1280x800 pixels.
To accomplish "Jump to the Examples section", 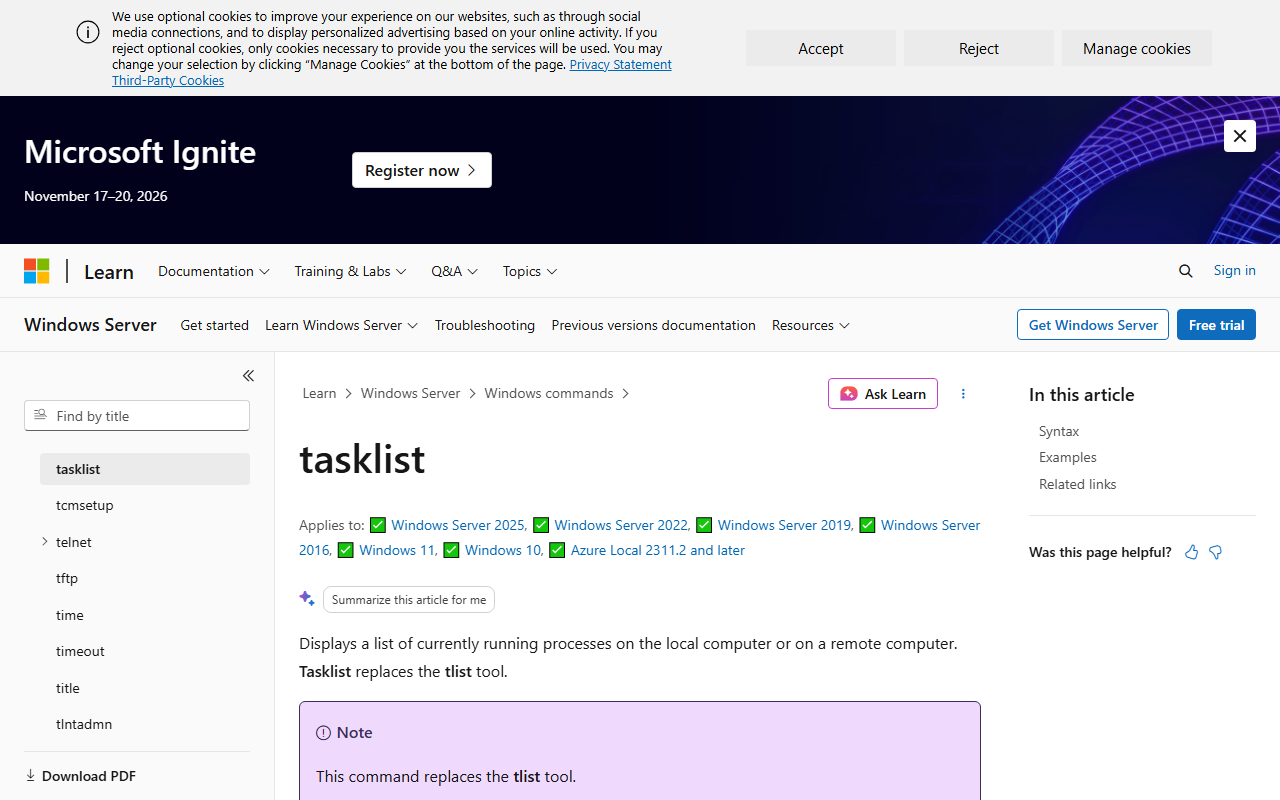I will (1068, 457).
